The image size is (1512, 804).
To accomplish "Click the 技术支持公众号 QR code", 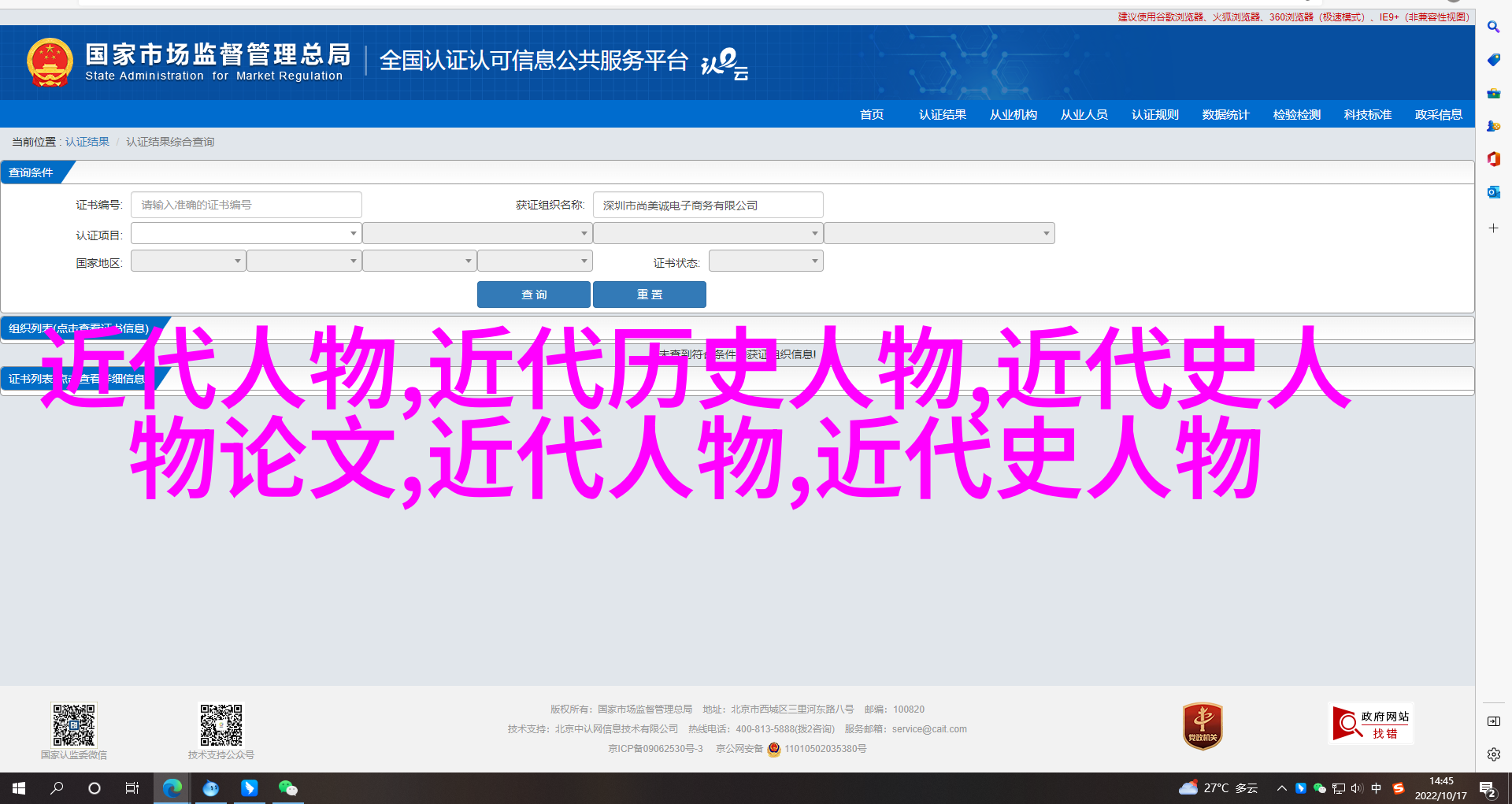I will point(221,724).
